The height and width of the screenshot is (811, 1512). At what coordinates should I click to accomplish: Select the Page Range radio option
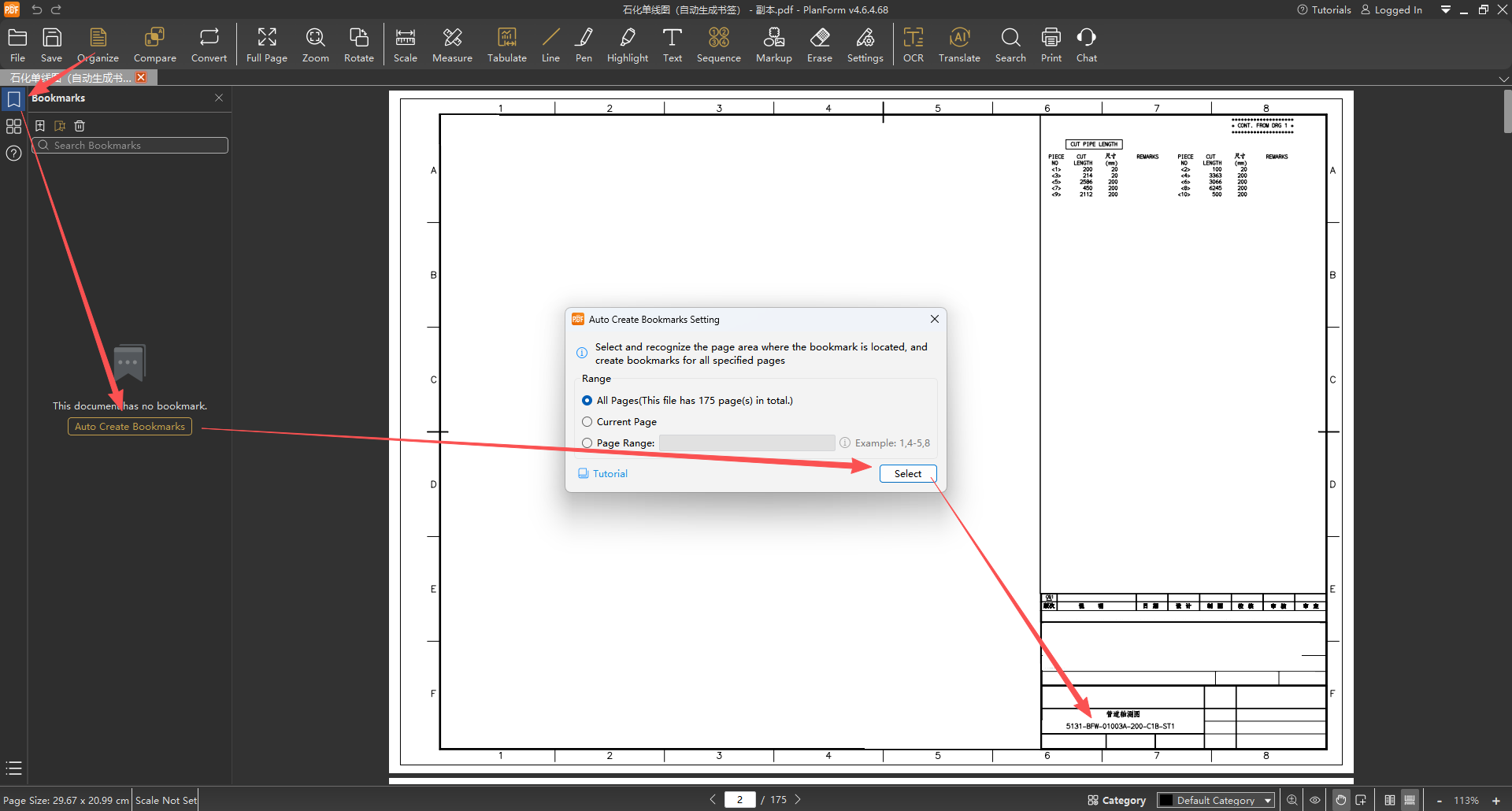pyautogui.click(x=587, y=443)
